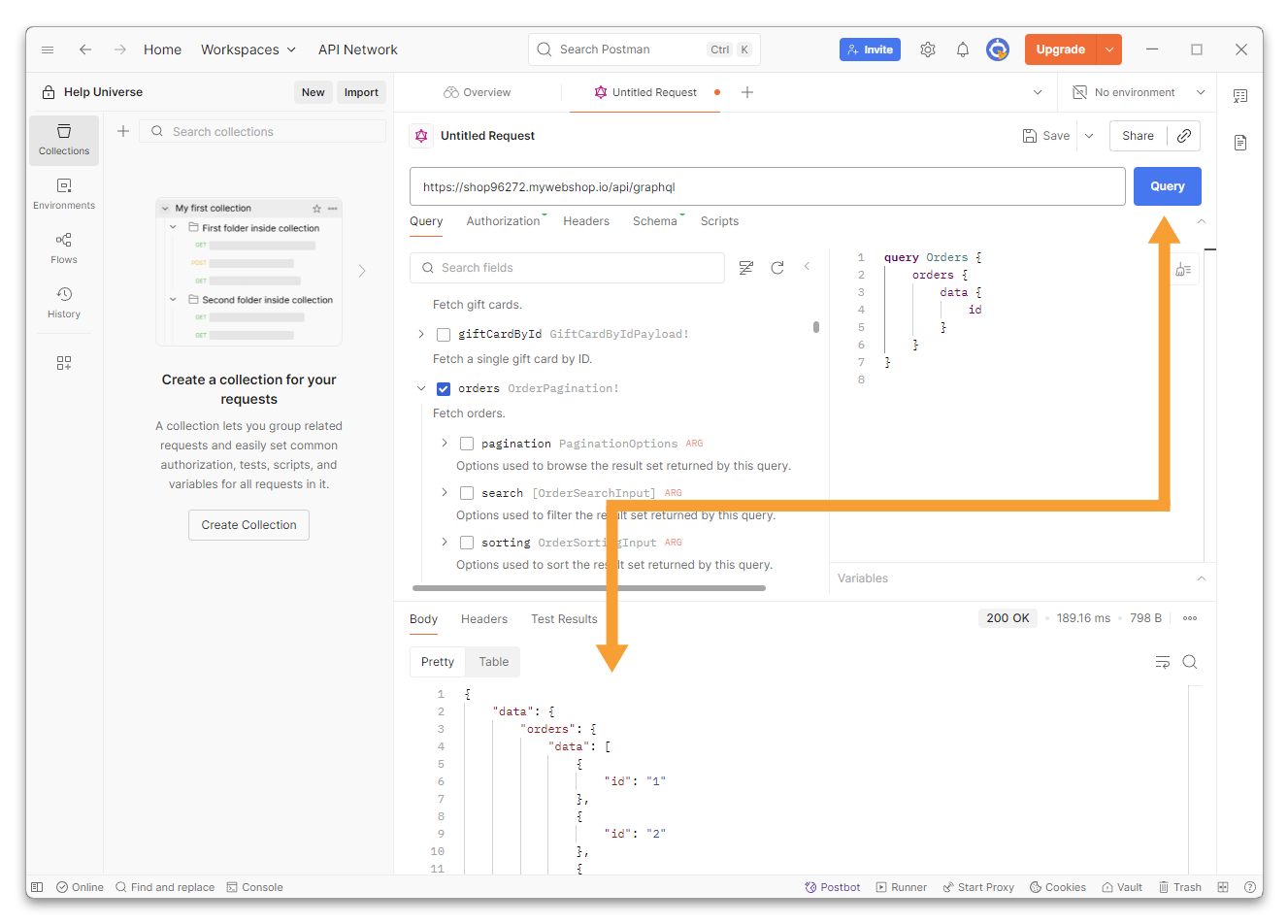Viewport: 1288px width, 924px height.
Task: Click the Search Postman box
Action: [x=644, y=49]
